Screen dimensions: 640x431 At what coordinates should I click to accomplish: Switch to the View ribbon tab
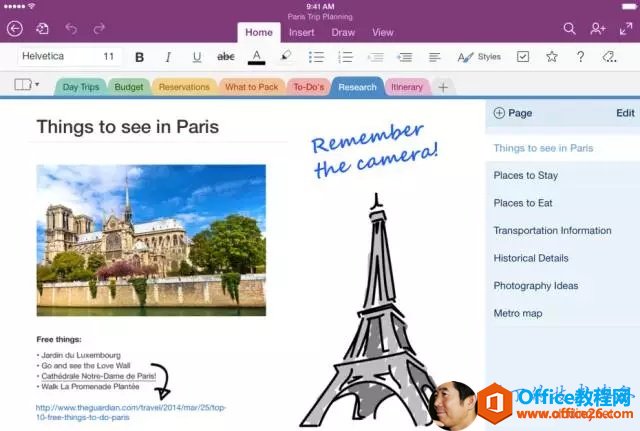tap(382, 33)
